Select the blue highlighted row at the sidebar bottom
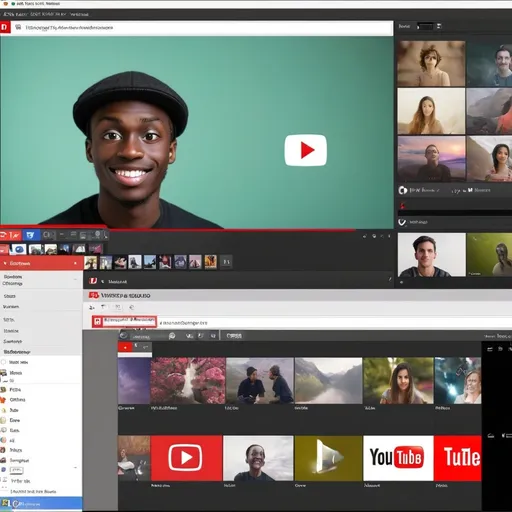Screen dimensions: 512x512 (41, 504)
